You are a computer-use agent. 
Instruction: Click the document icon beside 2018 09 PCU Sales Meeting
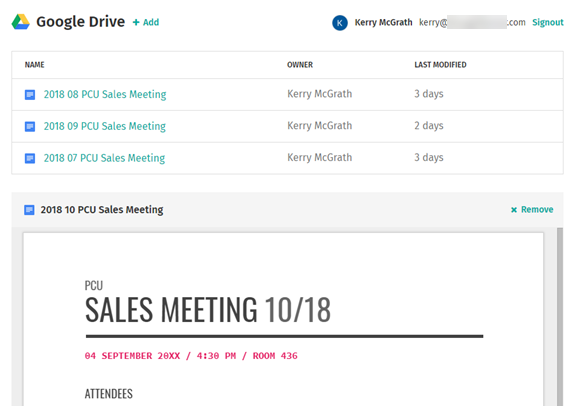30,127
